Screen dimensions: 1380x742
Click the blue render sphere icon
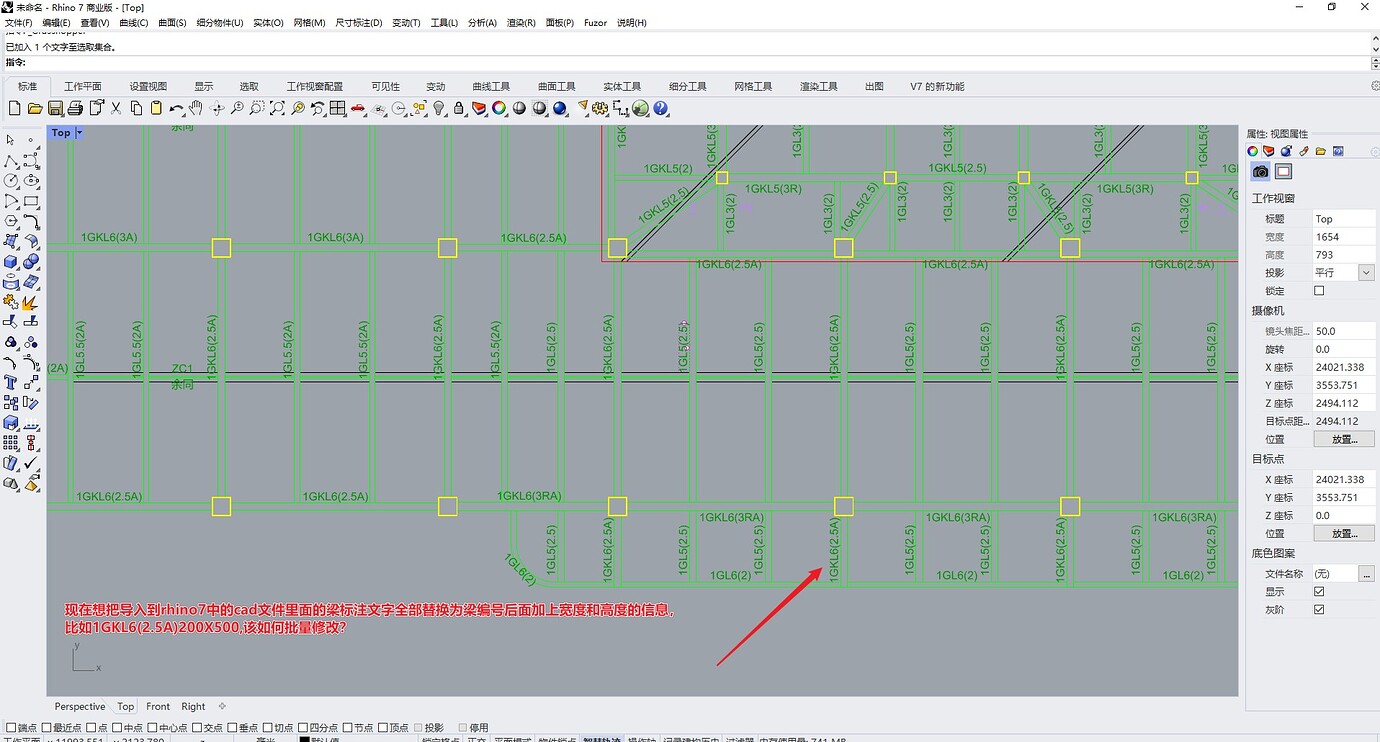point(560,108)
